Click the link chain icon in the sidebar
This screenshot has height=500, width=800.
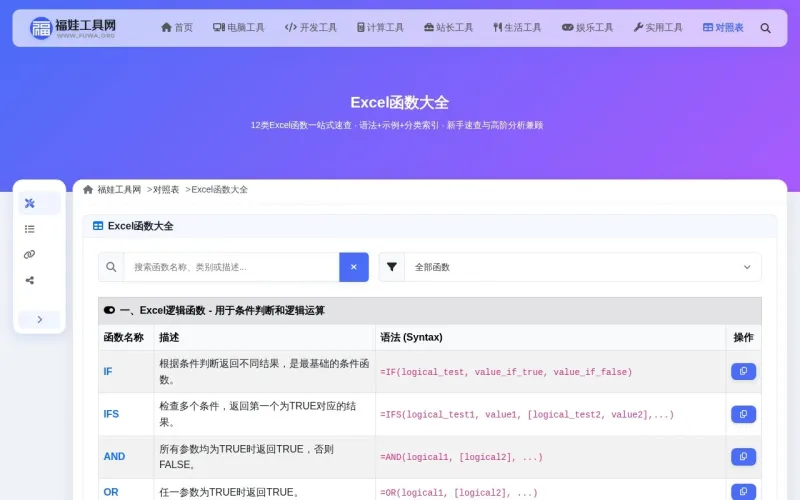point(30,255)
